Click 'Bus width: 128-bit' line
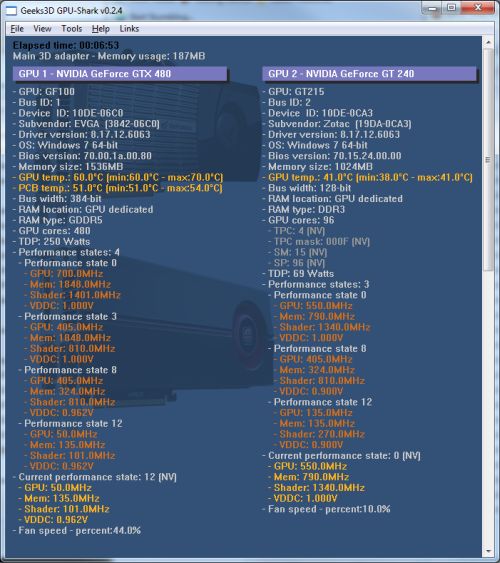Viewport: 500px width, 563px height. (x=307, y=188)
